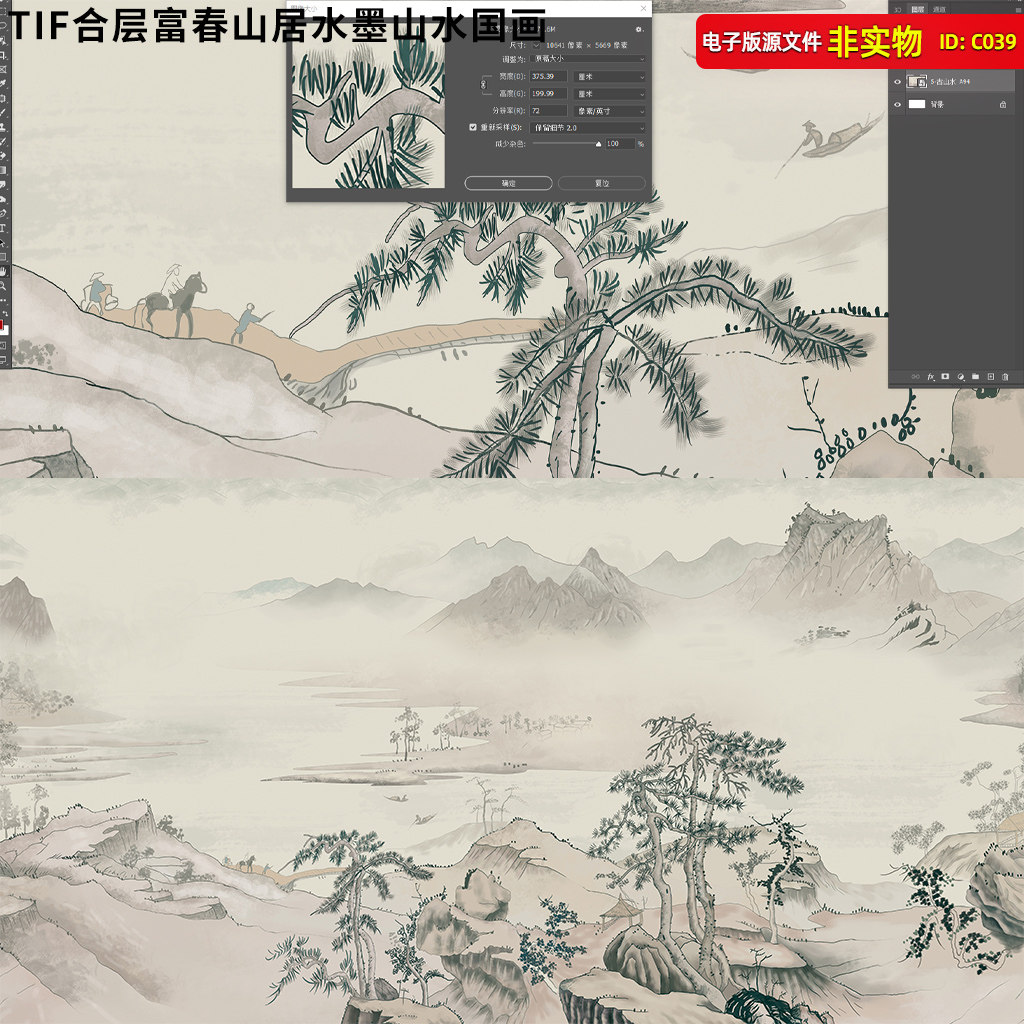
Task: Select the Brush tool
Action: [3, 113]
